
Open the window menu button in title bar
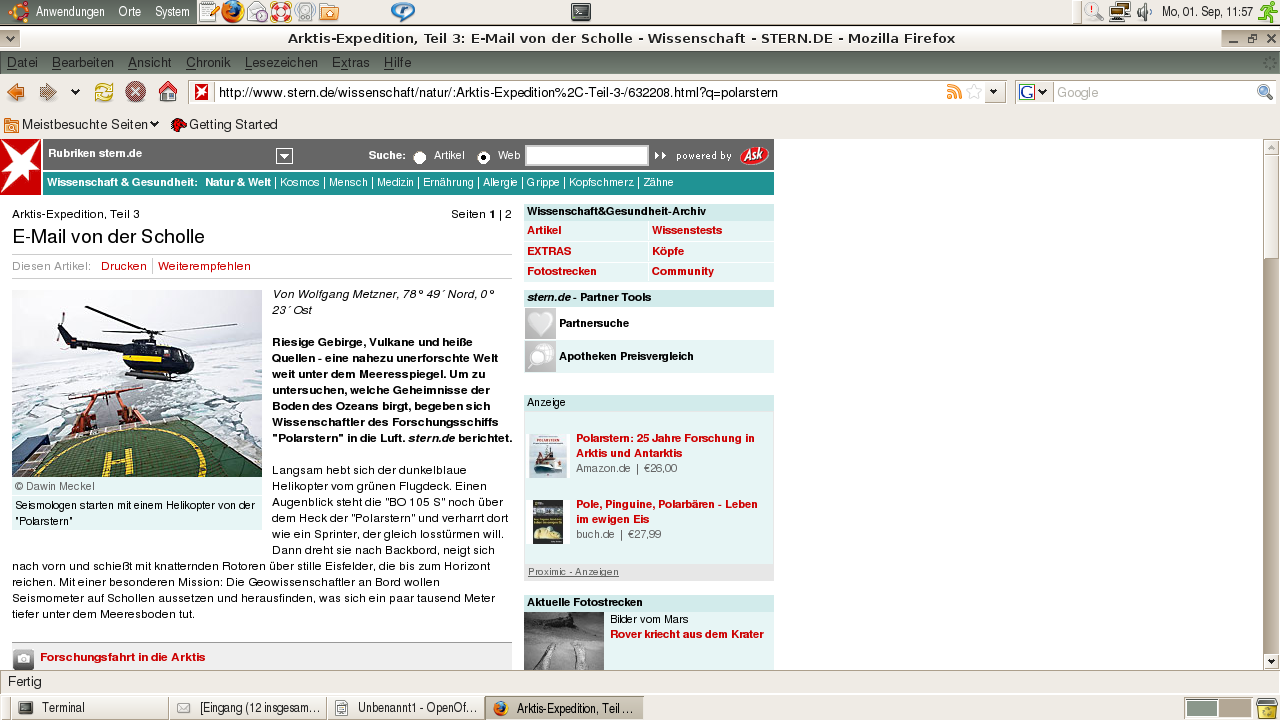tap(9, 39)
